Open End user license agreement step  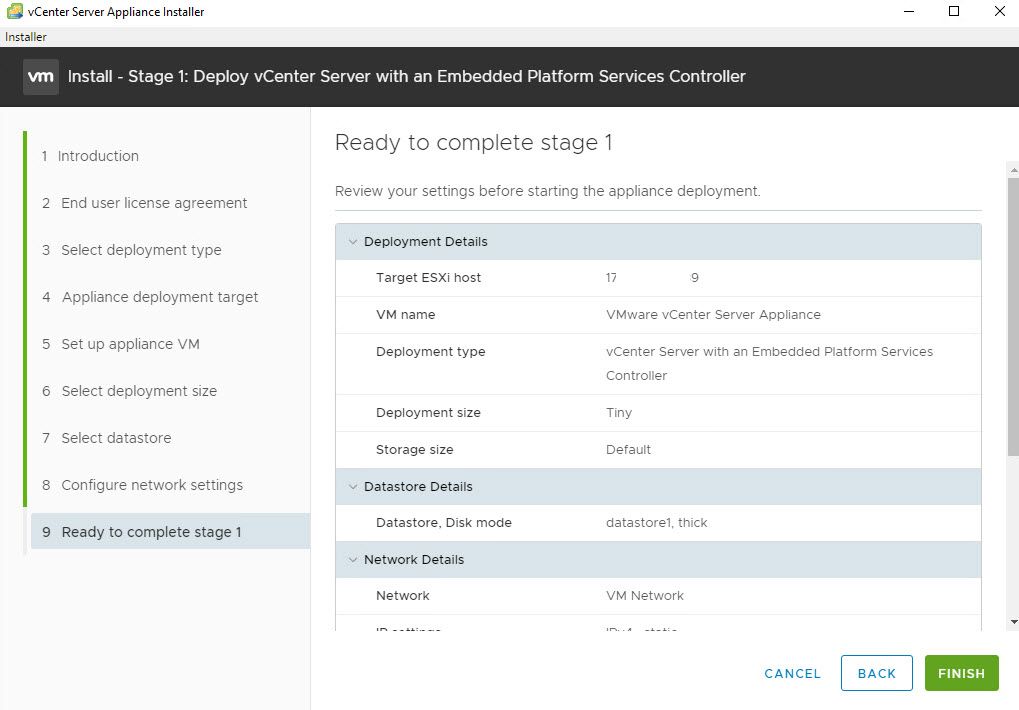pos(154,203)
